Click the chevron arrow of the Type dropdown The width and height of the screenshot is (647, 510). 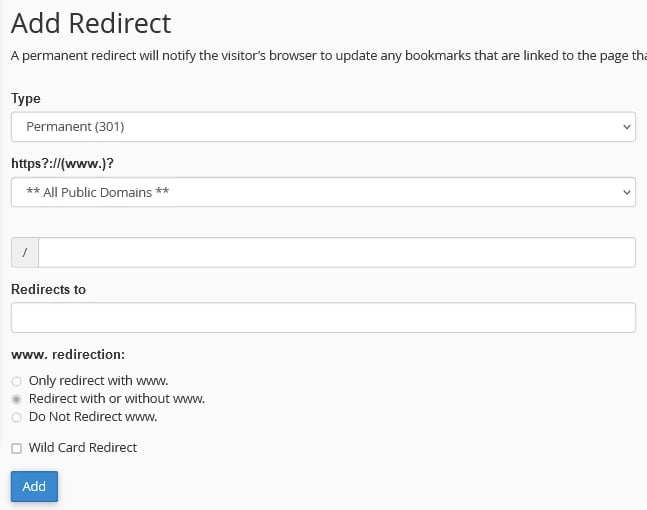coord(626,127)
